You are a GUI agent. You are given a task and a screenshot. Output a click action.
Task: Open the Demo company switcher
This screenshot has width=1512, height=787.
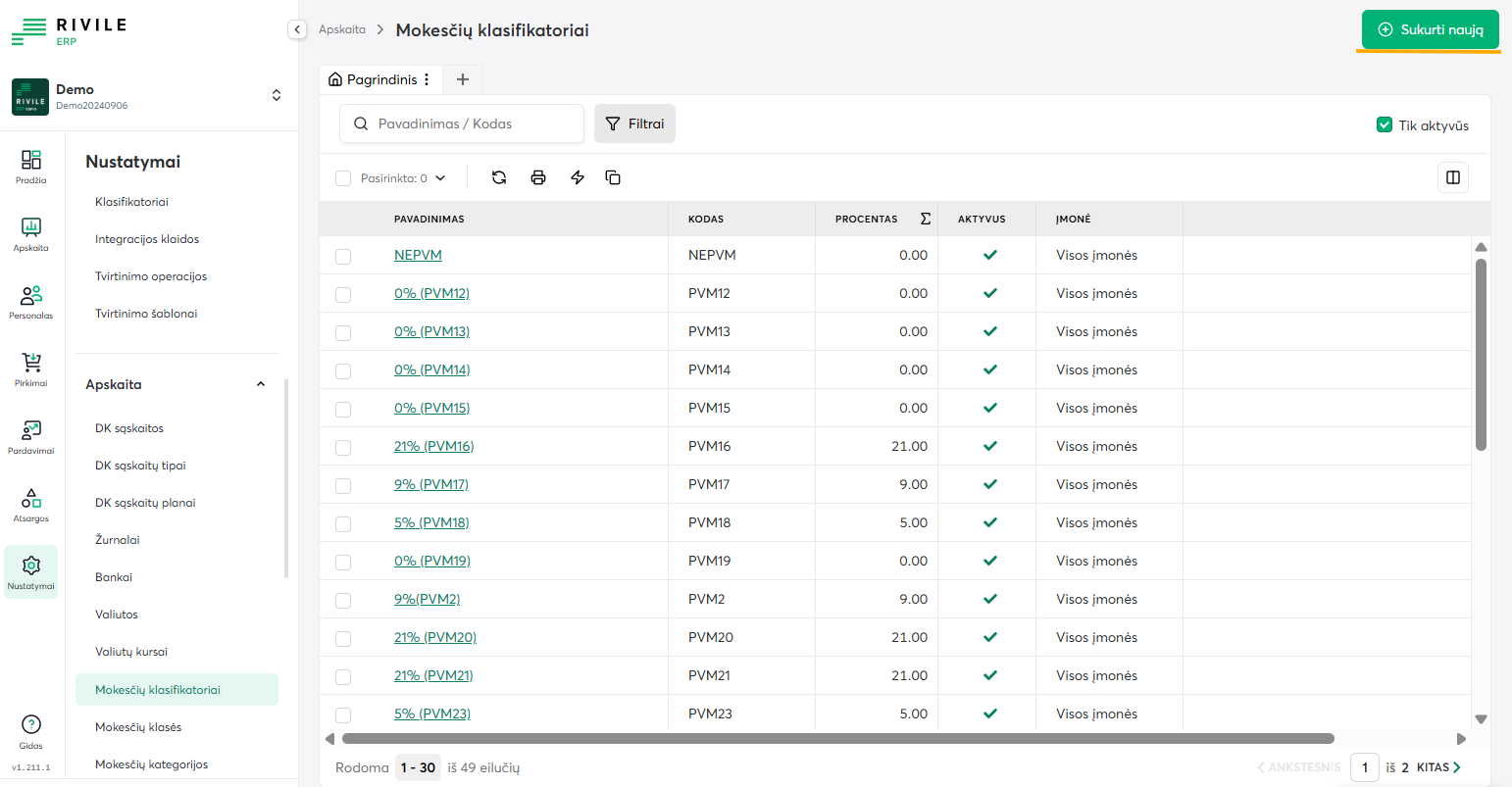click(277, 95)
